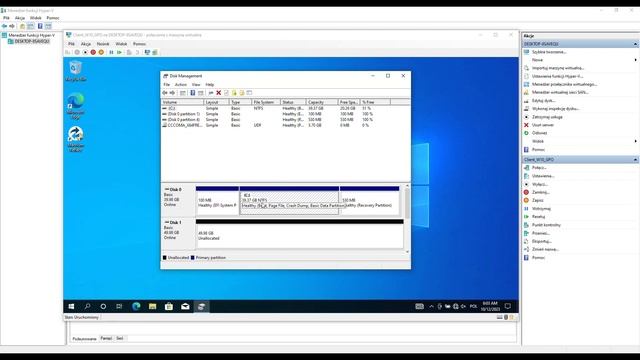The height and width of the screenshot is (360, 640).
Task: Click the back arrow in Disk Management toolbar
Action: click(x=165, y=93)
